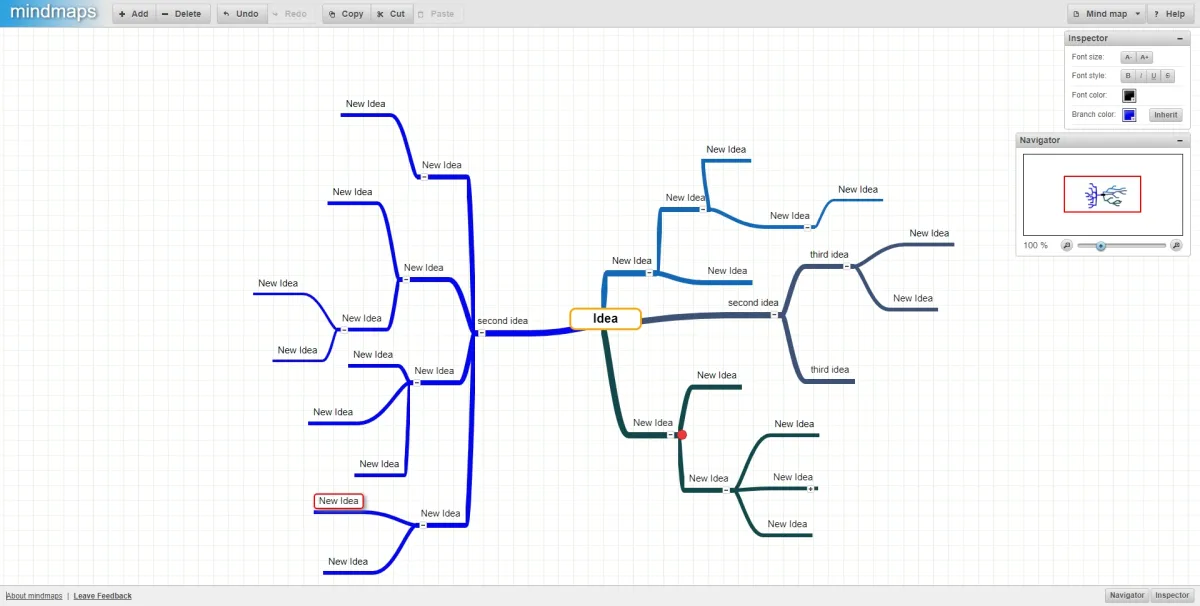This screenshot has width=1200, height=606.
Task: Toggle italic font style
Action: click(1141, 76)
